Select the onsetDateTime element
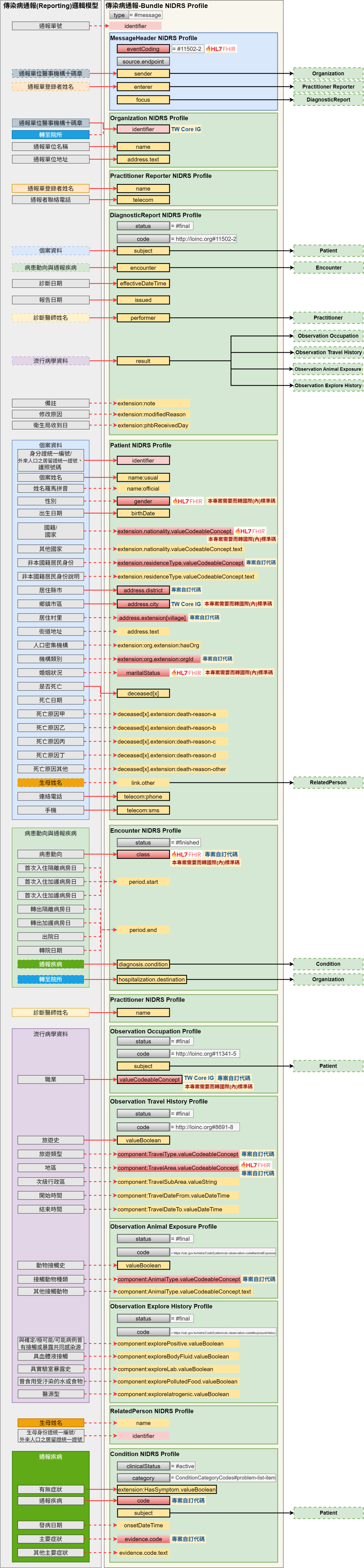This screenshot has width=364, height=1568. coord(143,1525)
